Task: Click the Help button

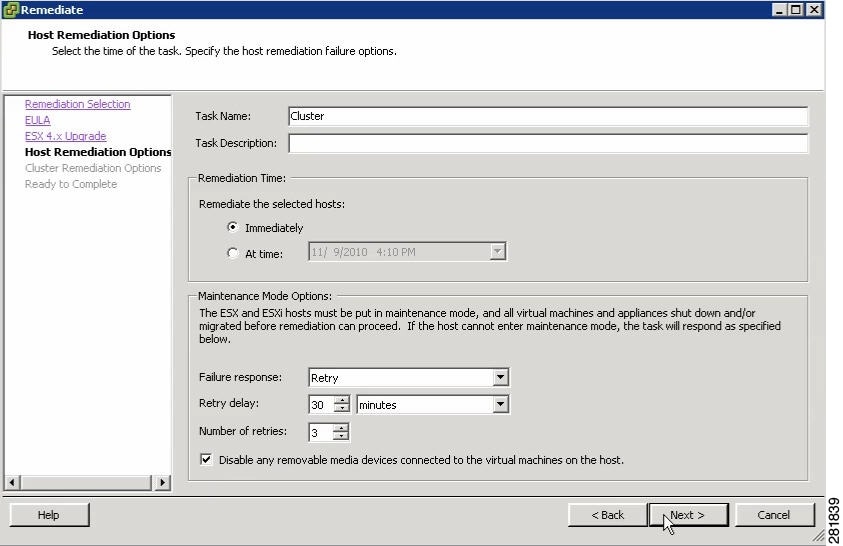Action: tap(49, 515)
